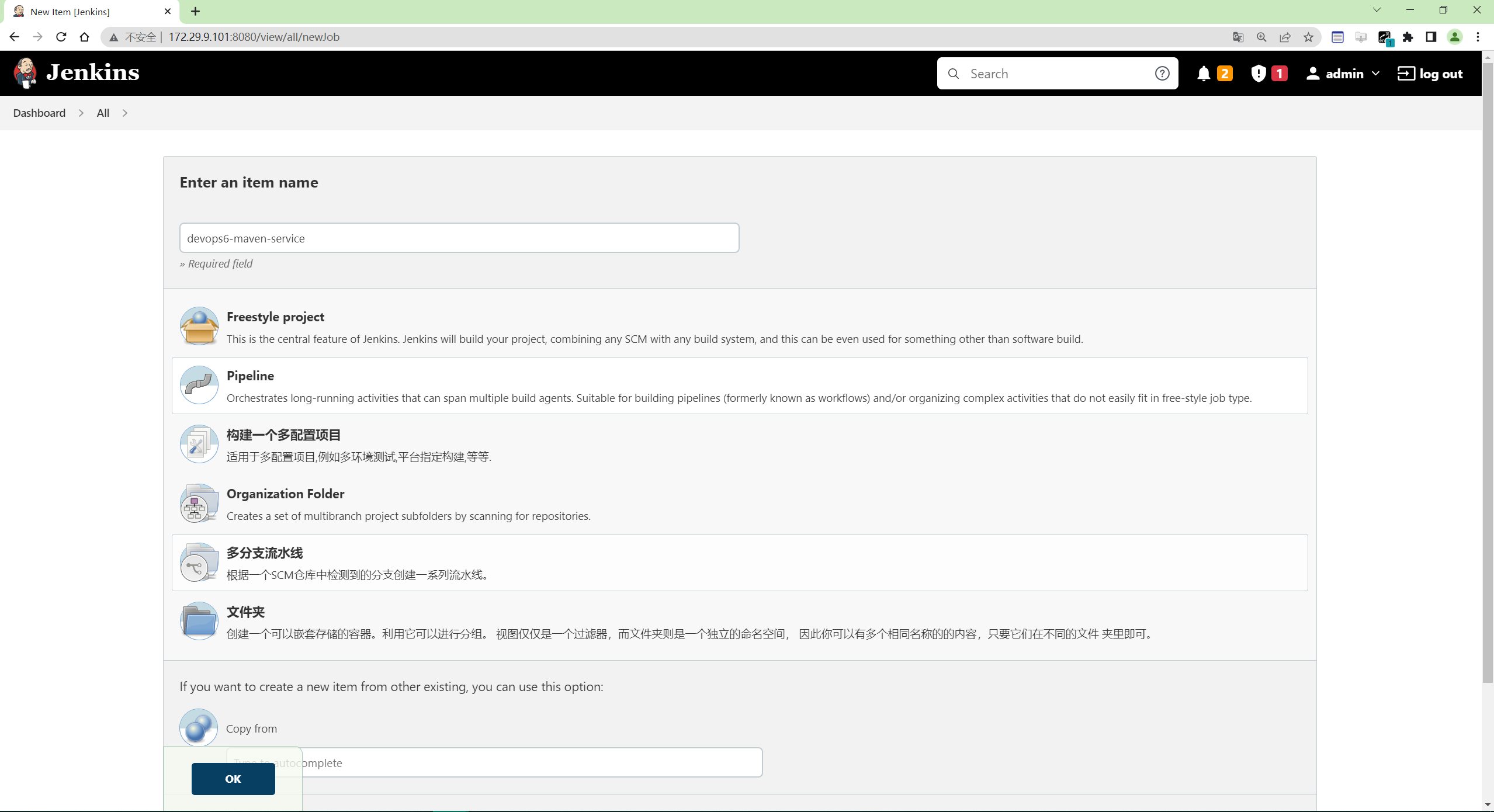
Task: Click the OK button
Action: coord(233,779)
